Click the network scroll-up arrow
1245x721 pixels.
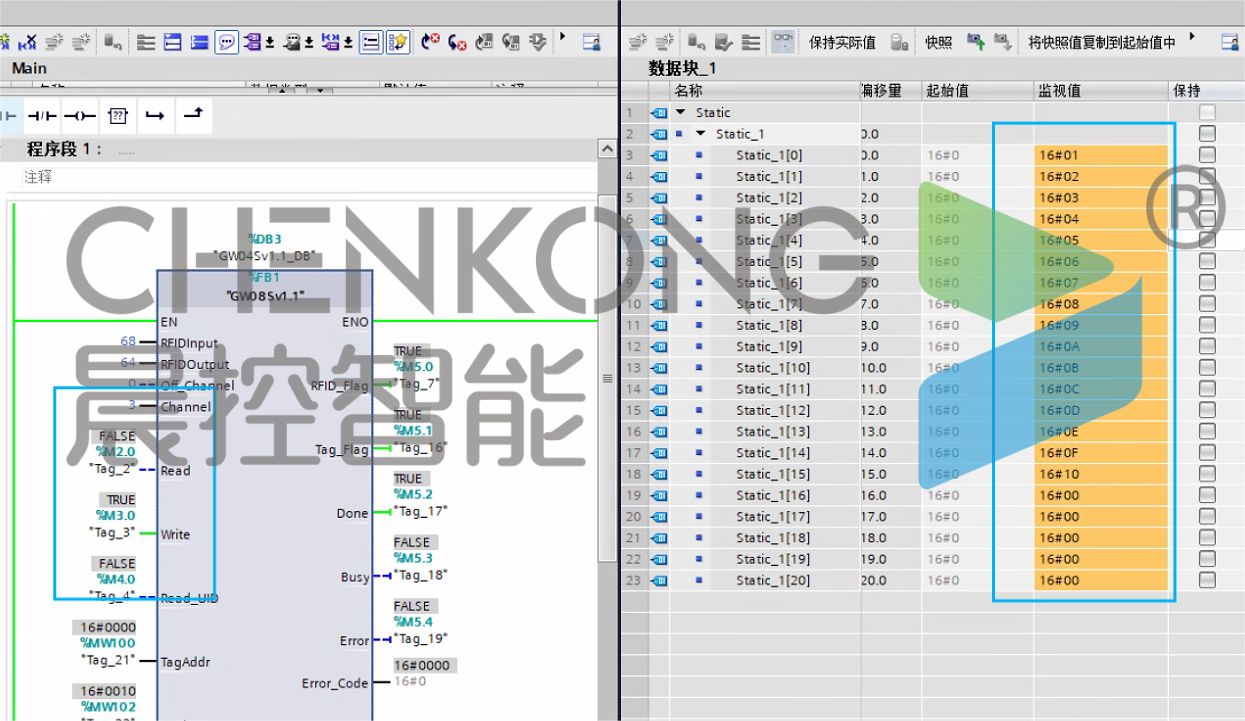pyautogui.click(x=607, y=149)
